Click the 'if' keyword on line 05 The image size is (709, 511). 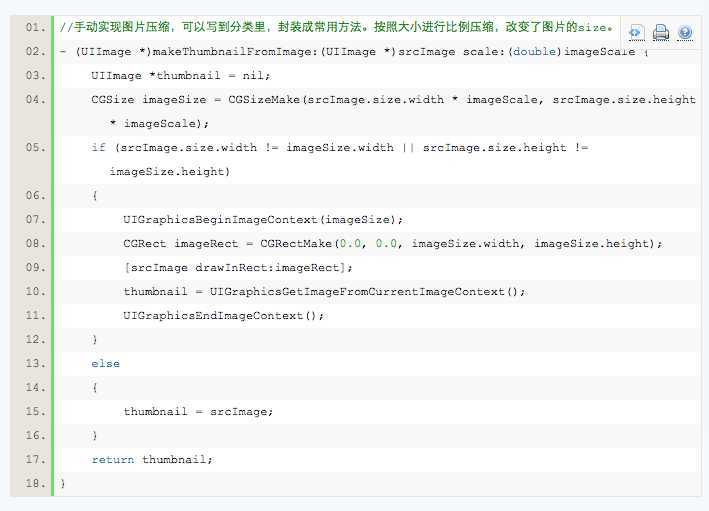[98, 147]
